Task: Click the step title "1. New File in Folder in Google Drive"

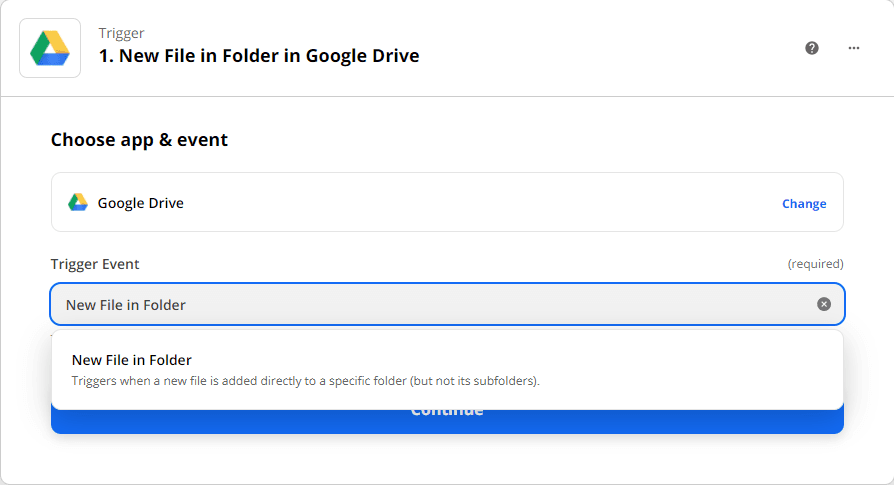Action: (x=259, y=56)
